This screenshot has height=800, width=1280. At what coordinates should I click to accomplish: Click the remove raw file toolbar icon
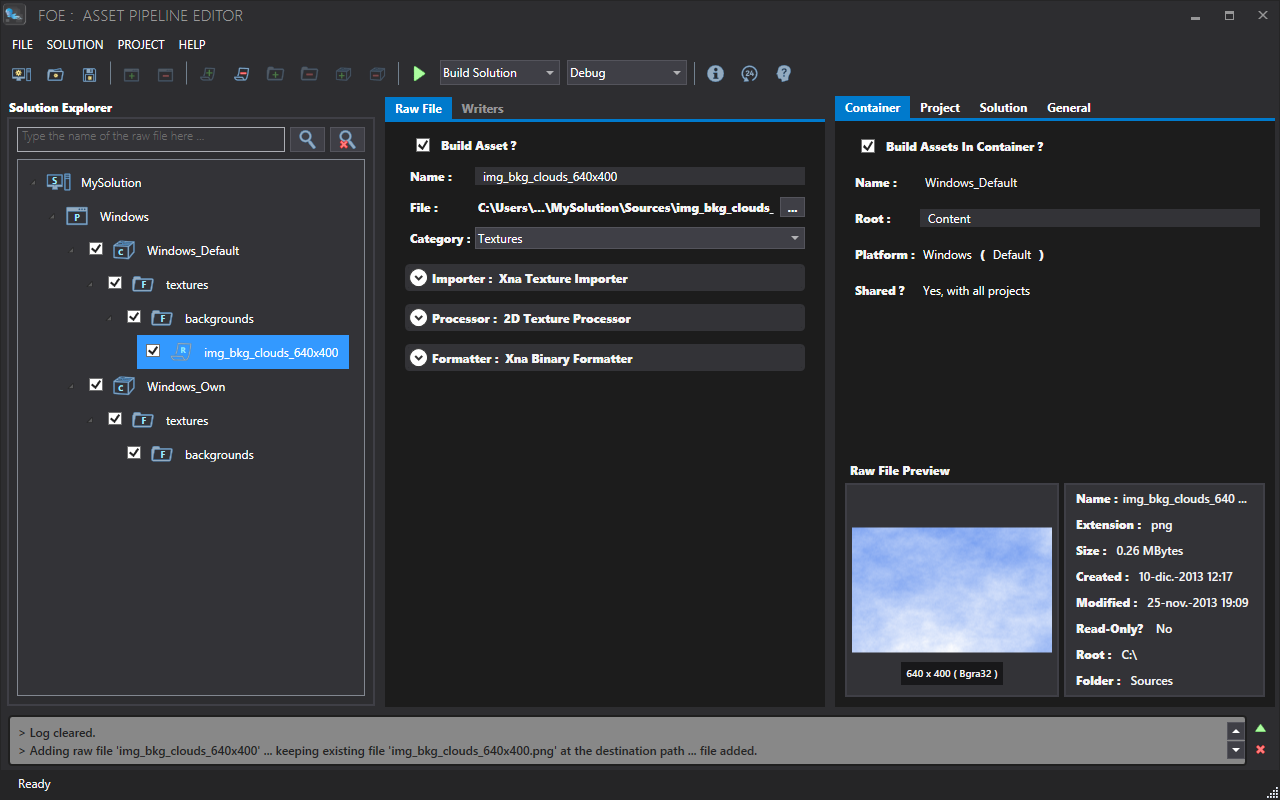241,73
